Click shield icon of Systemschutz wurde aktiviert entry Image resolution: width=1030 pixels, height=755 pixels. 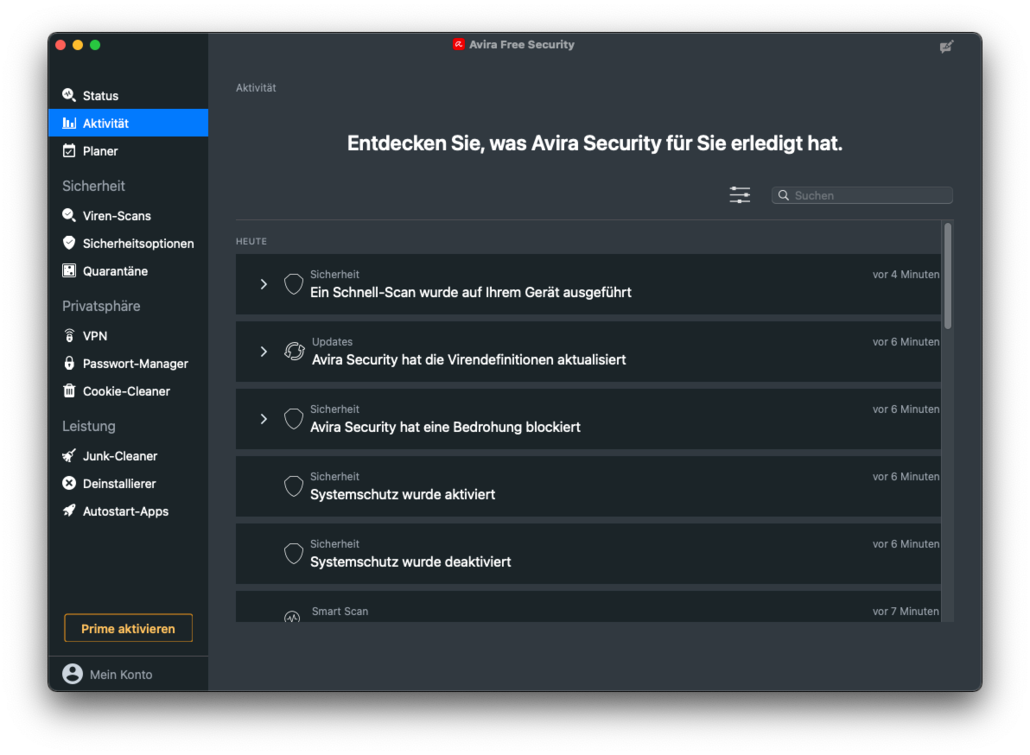point(293,486)
